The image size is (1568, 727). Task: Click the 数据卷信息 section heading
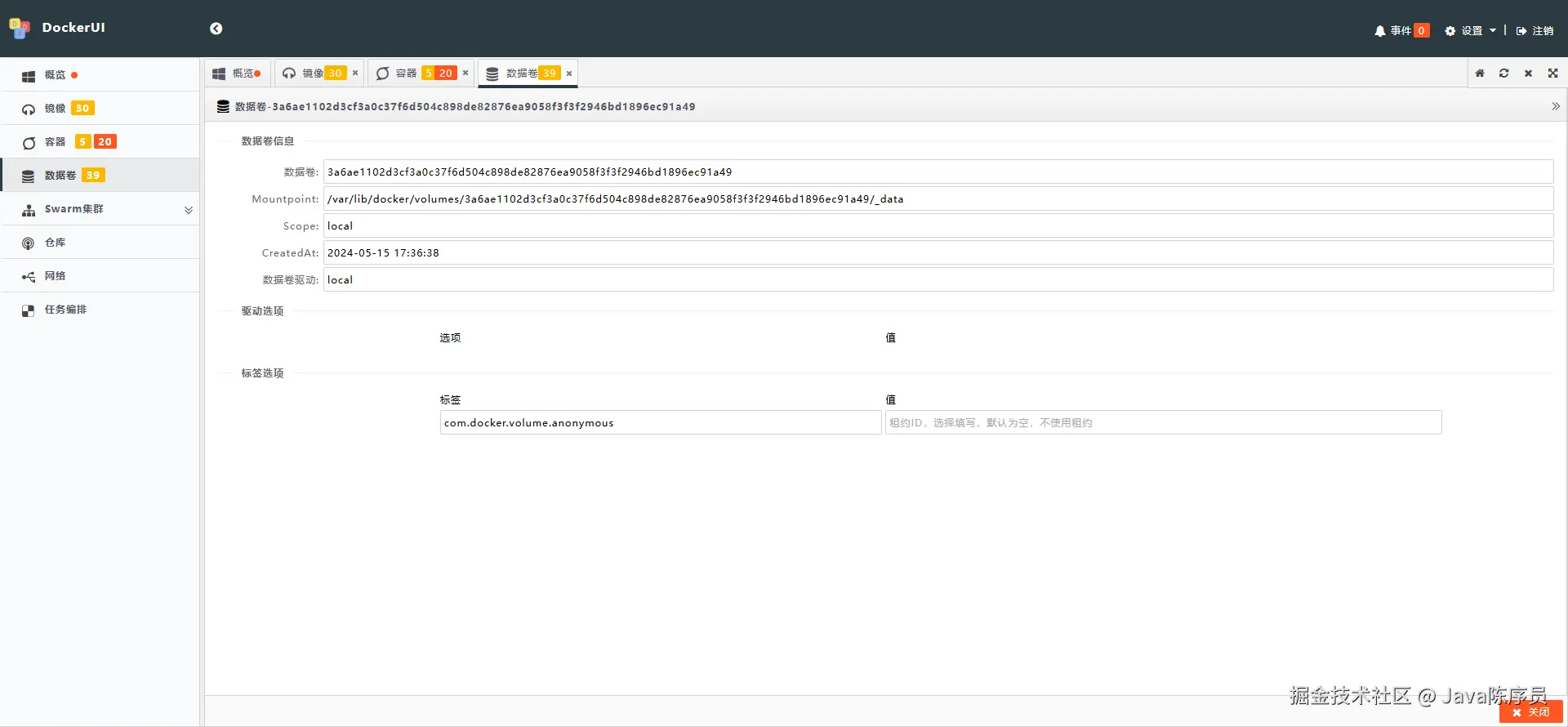tap(268, 141)
